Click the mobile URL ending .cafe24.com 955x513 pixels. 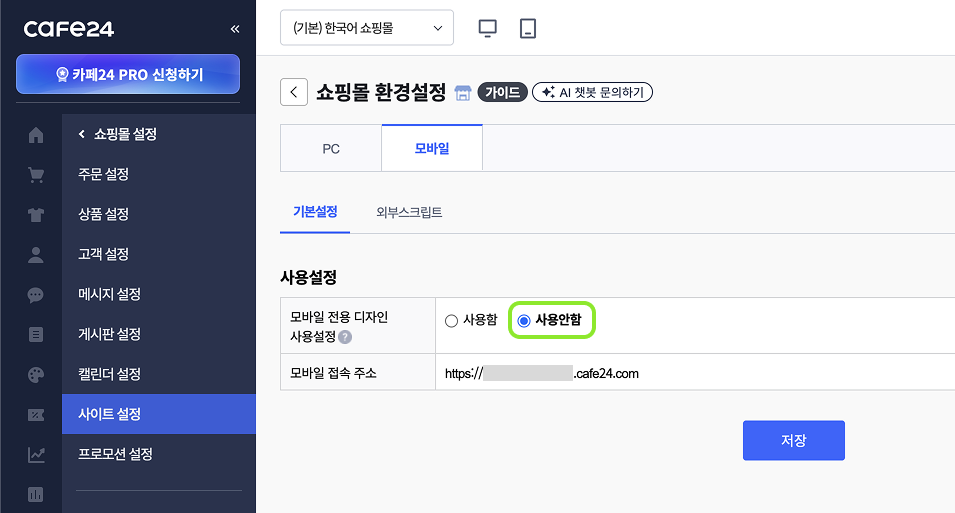click(541, 373)
